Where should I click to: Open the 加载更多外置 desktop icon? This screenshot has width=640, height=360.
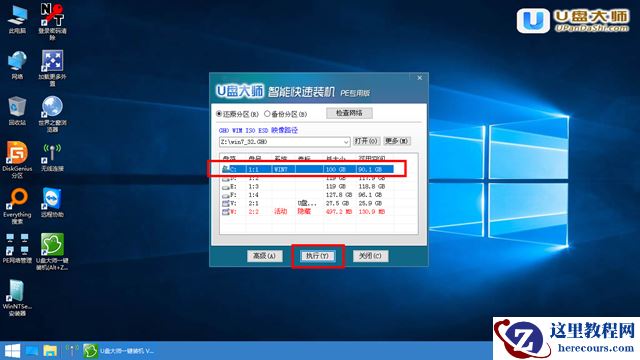point(52,68)
